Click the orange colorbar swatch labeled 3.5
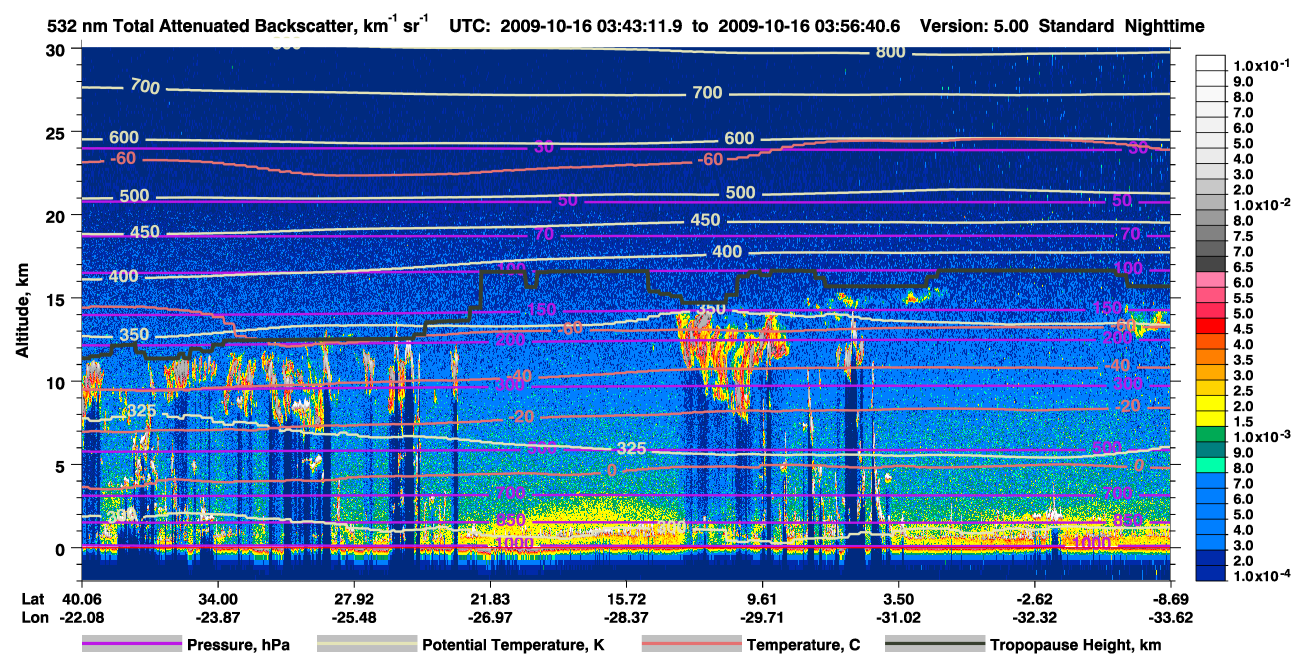1300x667 pixels. click(x=1211, y=357)
